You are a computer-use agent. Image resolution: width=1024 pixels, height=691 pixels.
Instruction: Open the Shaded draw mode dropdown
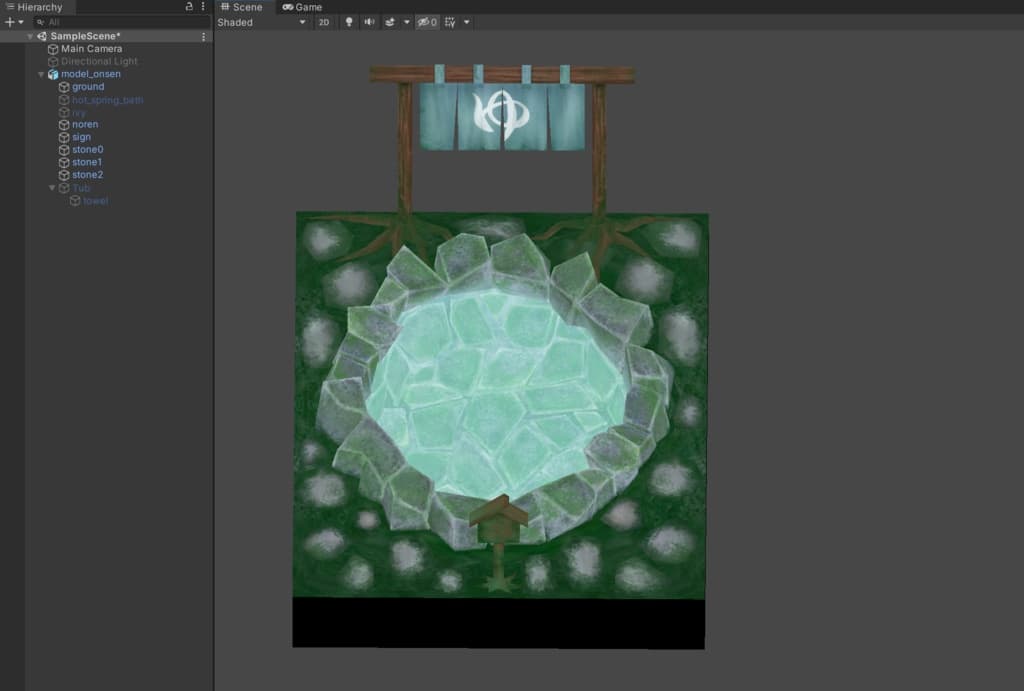pos(262,22)
